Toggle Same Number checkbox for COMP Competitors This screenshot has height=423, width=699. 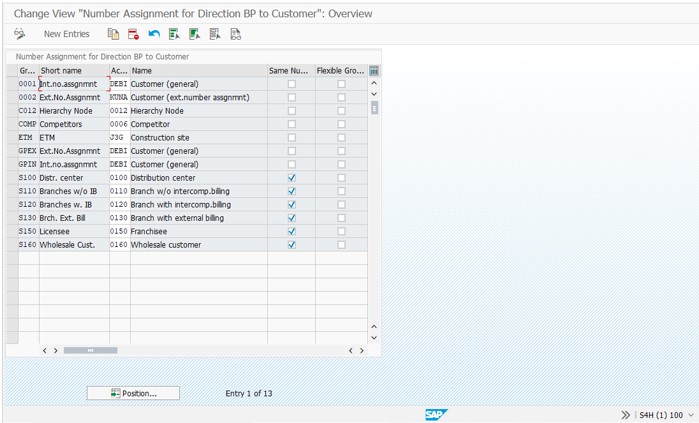292,124
